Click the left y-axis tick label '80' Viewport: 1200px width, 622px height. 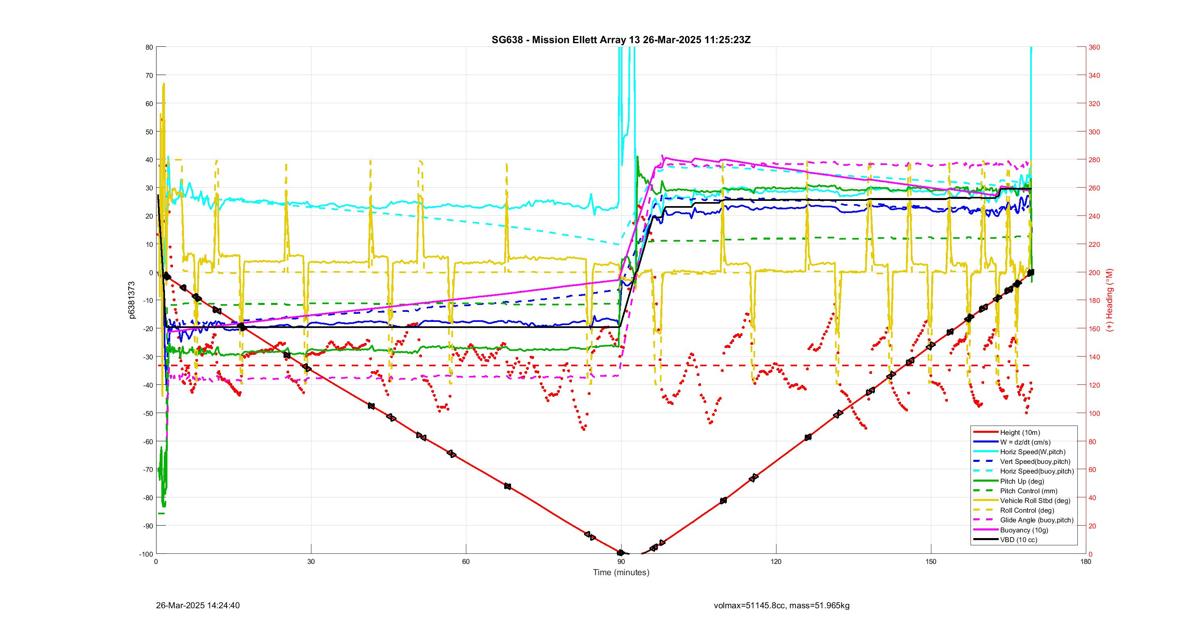(x=148, y=47)
